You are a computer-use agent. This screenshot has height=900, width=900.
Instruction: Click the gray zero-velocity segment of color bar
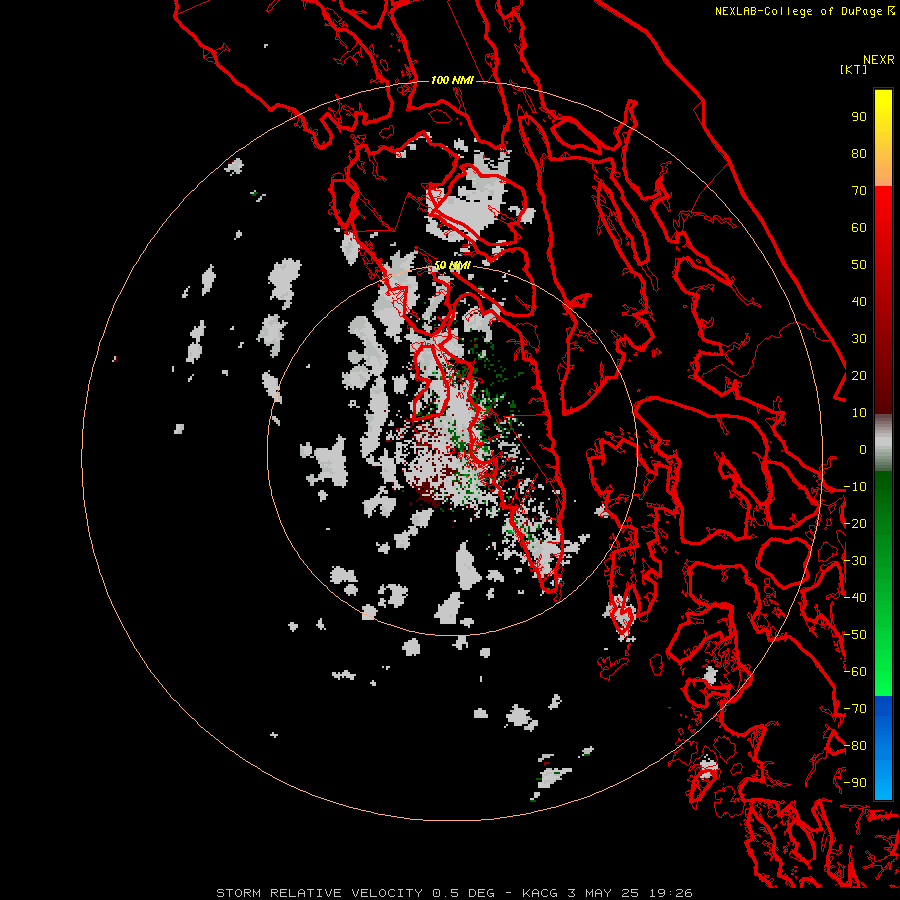click(883, 443)
